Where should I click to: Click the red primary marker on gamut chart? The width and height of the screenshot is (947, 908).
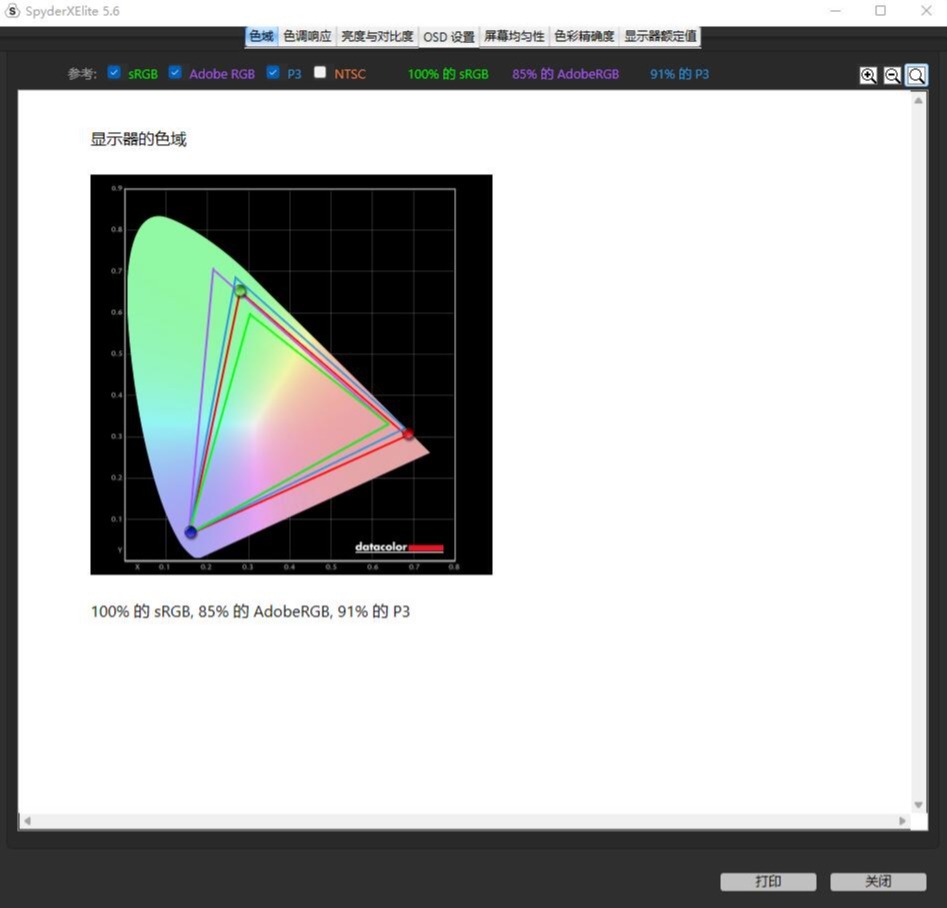tap(407, 434)
